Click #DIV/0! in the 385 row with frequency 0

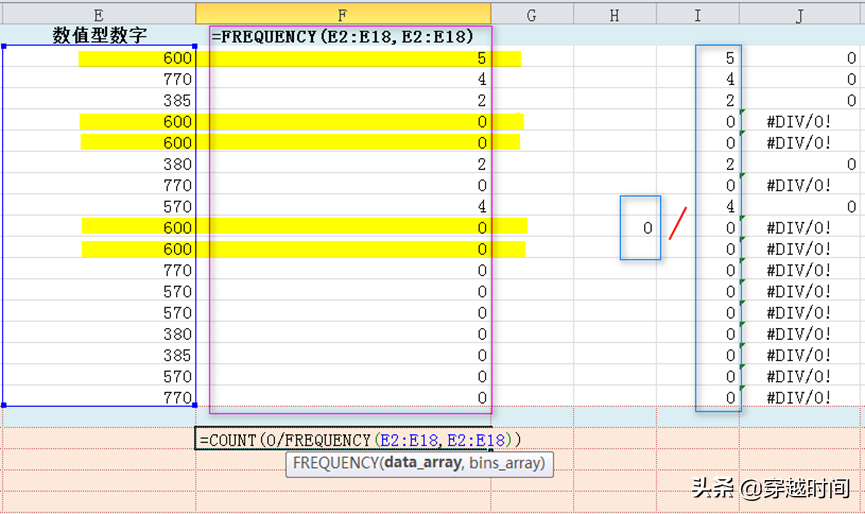[799, 355]
